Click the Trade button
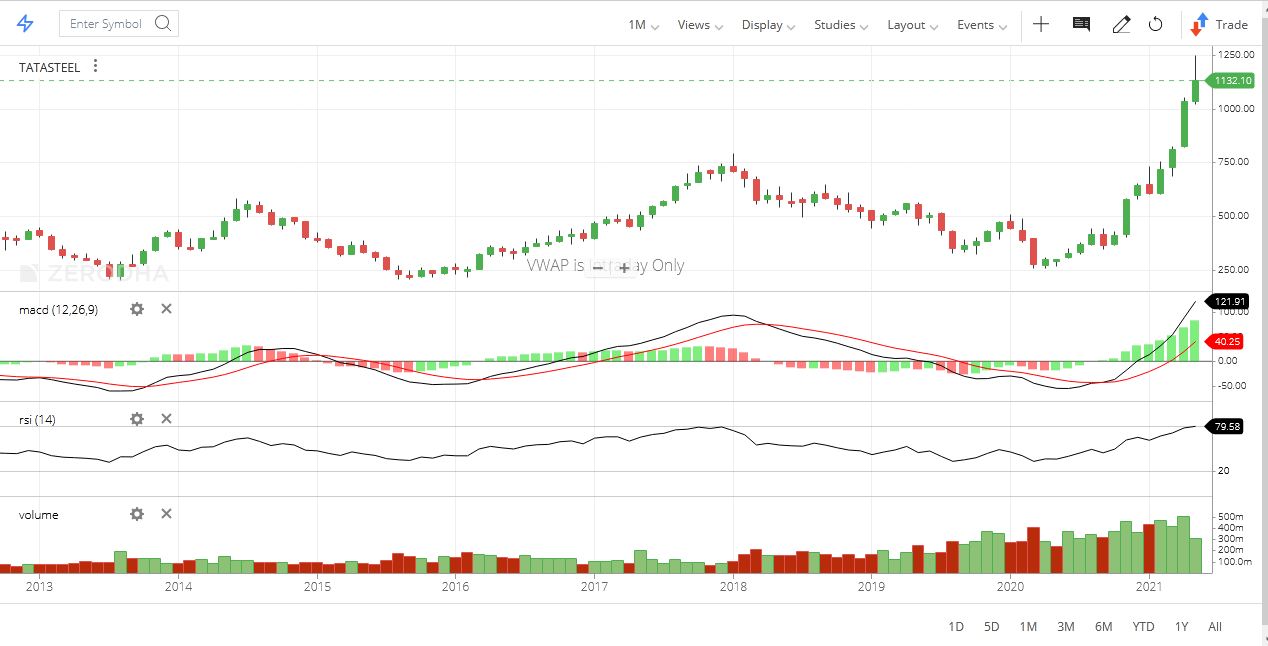Screen dimensions: 1268x646 tap(1222, 23)
